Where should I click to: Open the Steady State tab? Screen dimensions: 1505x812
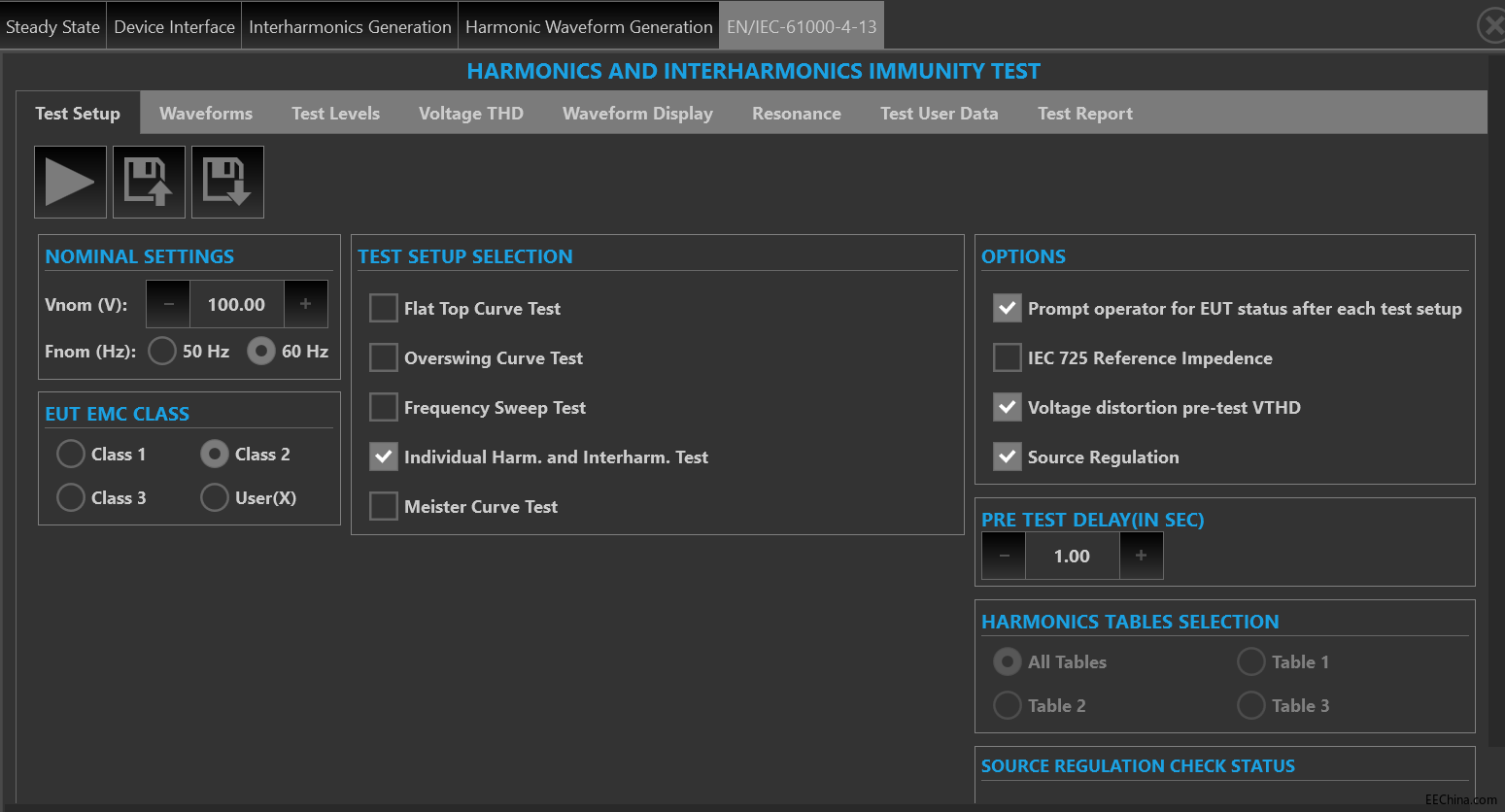[52, 26]
